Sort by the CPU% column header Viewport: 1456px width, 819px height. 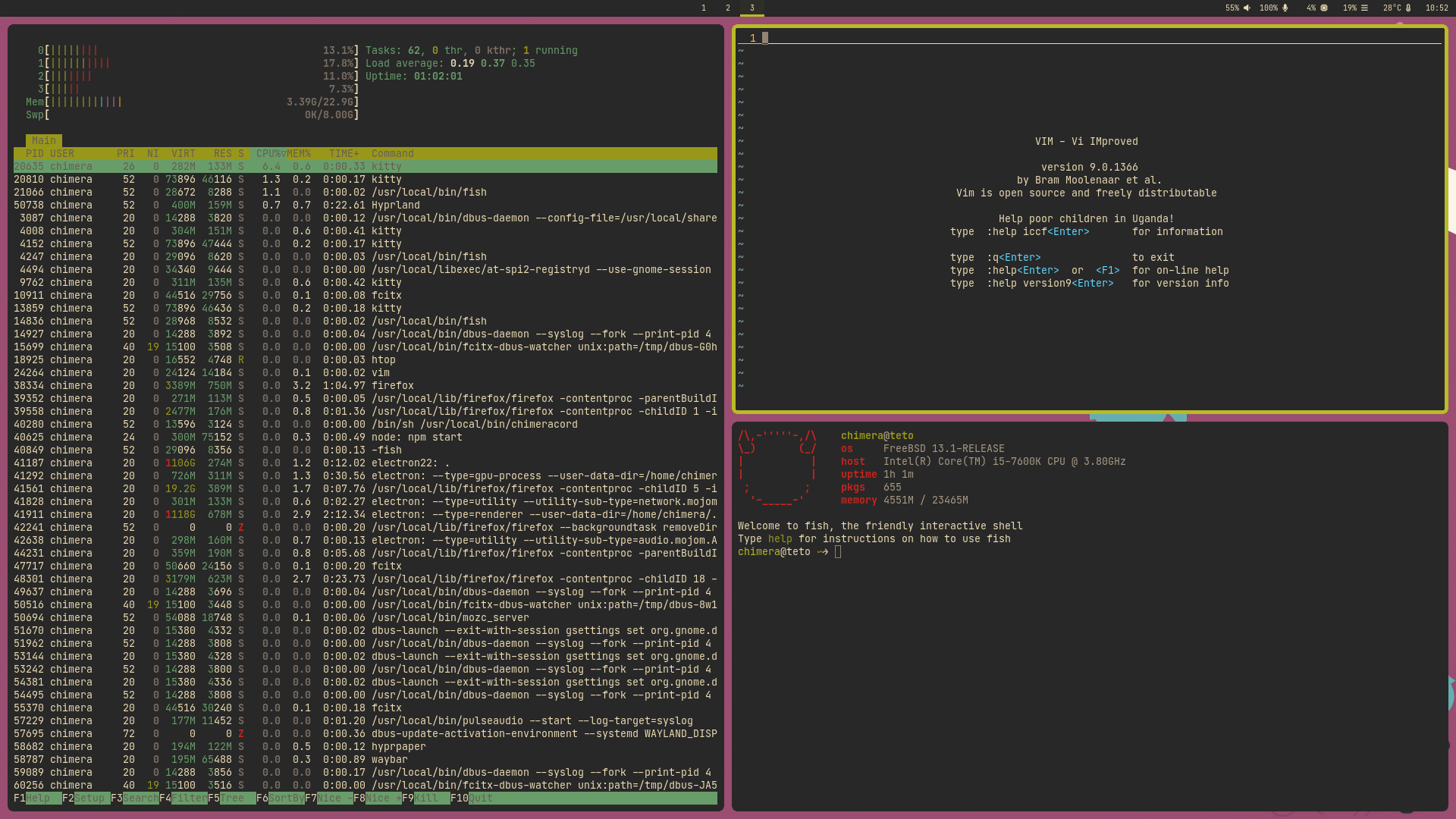click(x=269, y=154)
